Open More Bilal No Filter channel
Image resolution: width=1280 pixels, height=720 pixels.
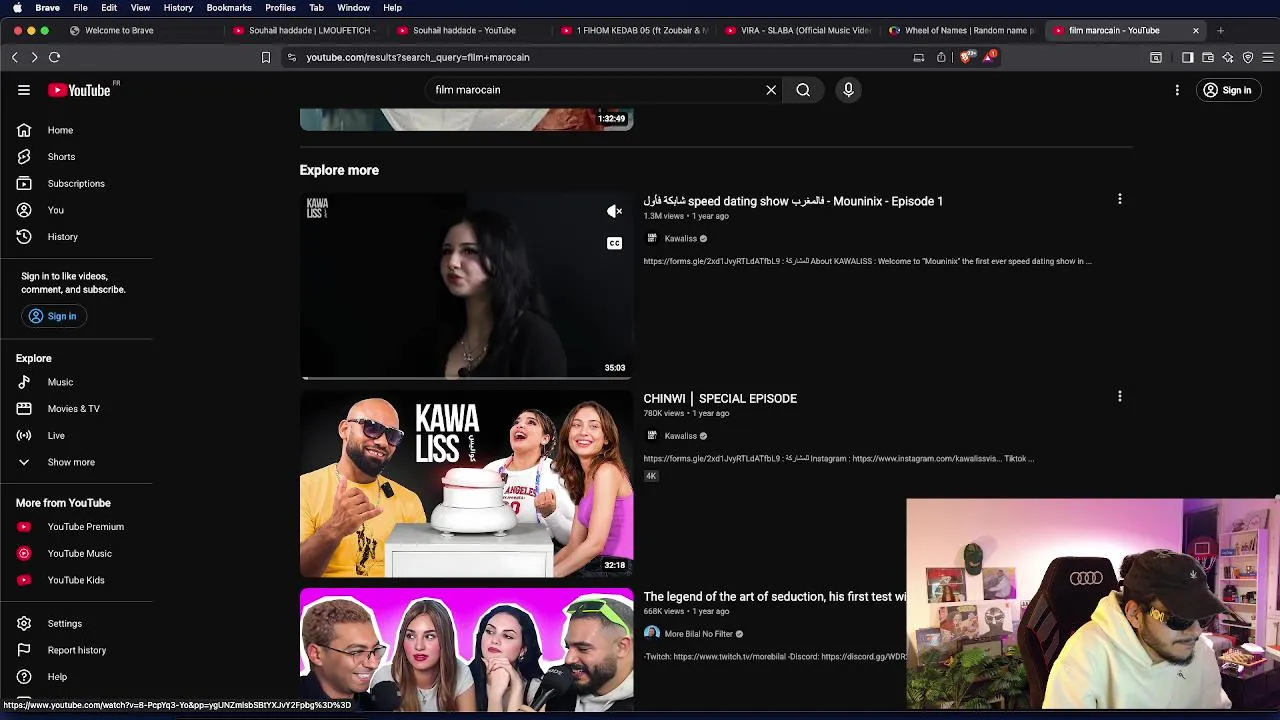(x=698, y=634)
